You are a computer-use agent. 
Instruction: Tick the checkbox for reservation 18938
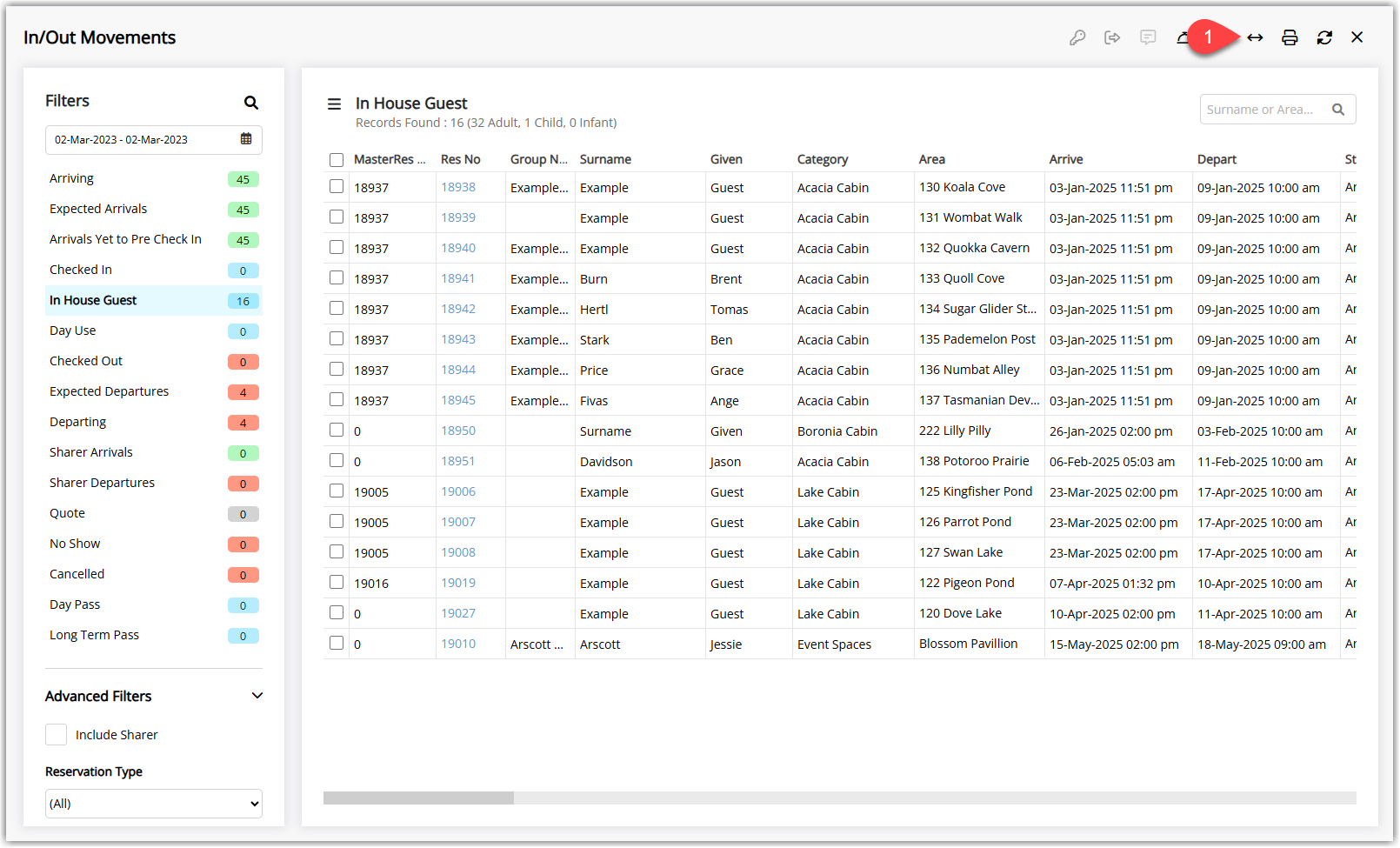[x=337, y=186]
